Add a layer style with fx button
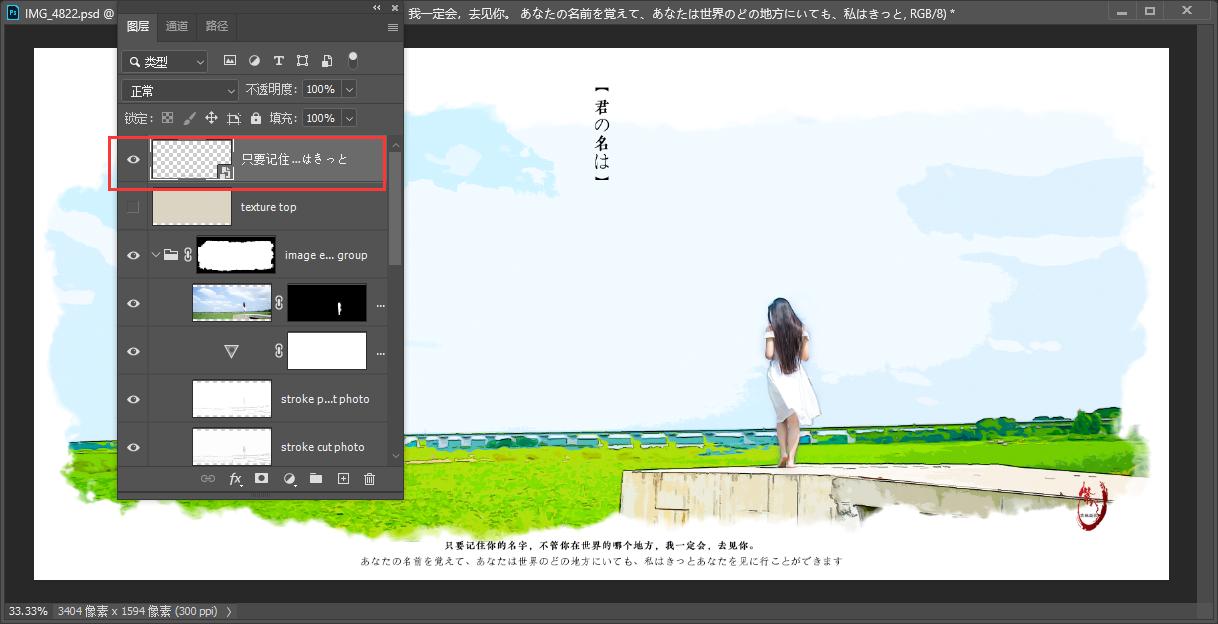 pos(236,479)
